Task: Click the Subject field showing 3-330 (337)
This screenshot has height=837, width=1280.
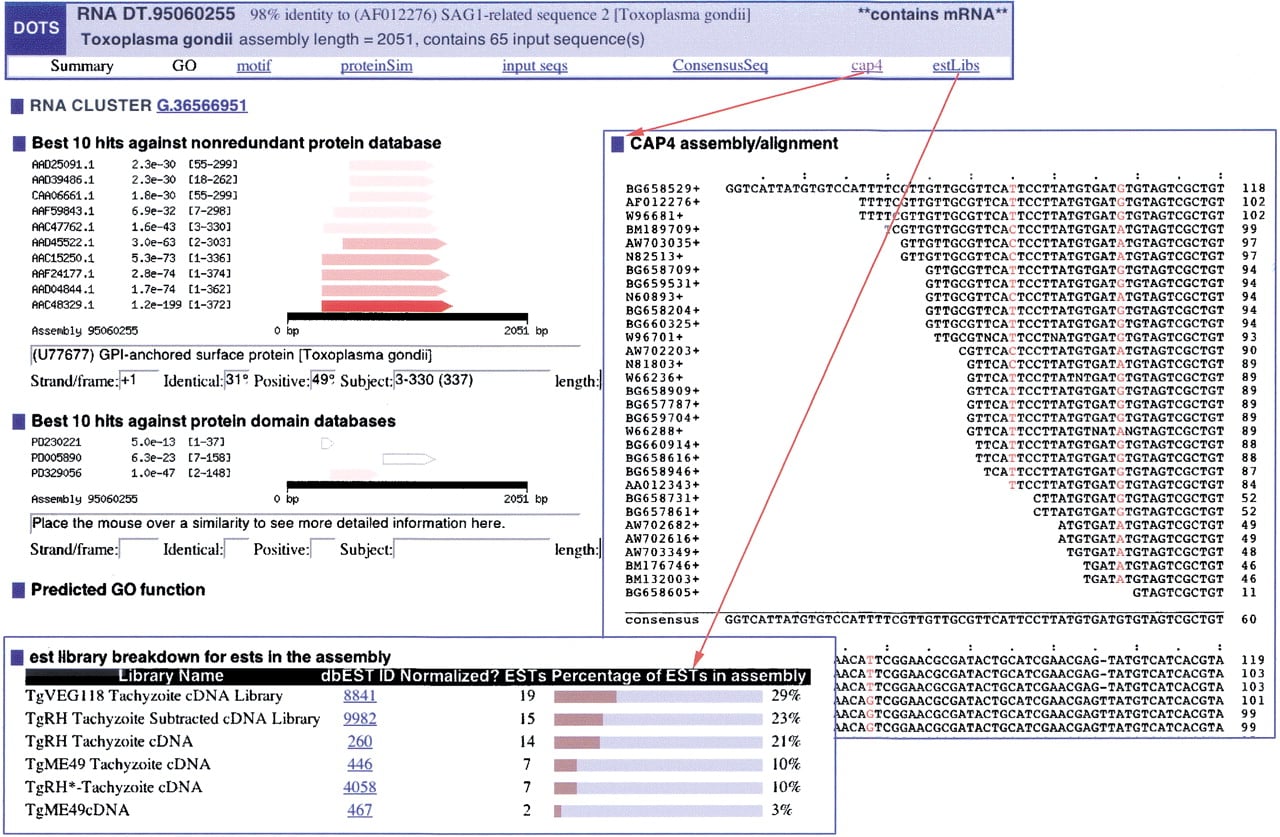Action: (x=472, y=381)
